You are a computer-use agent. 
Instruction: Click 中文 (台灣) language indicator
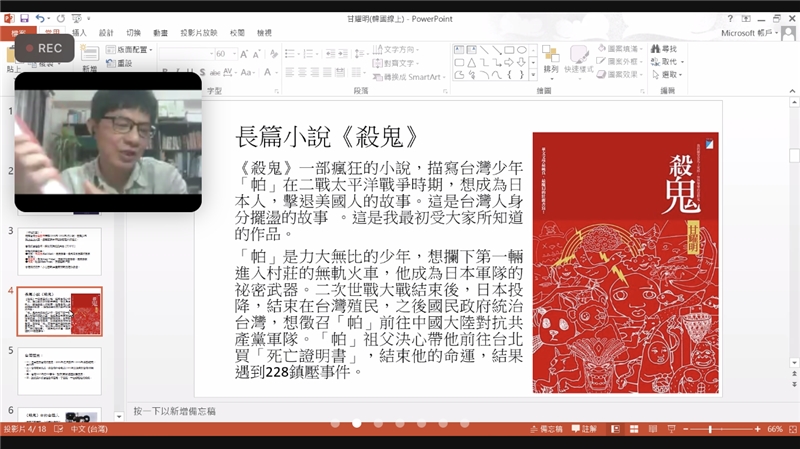[x=89, y=429]
